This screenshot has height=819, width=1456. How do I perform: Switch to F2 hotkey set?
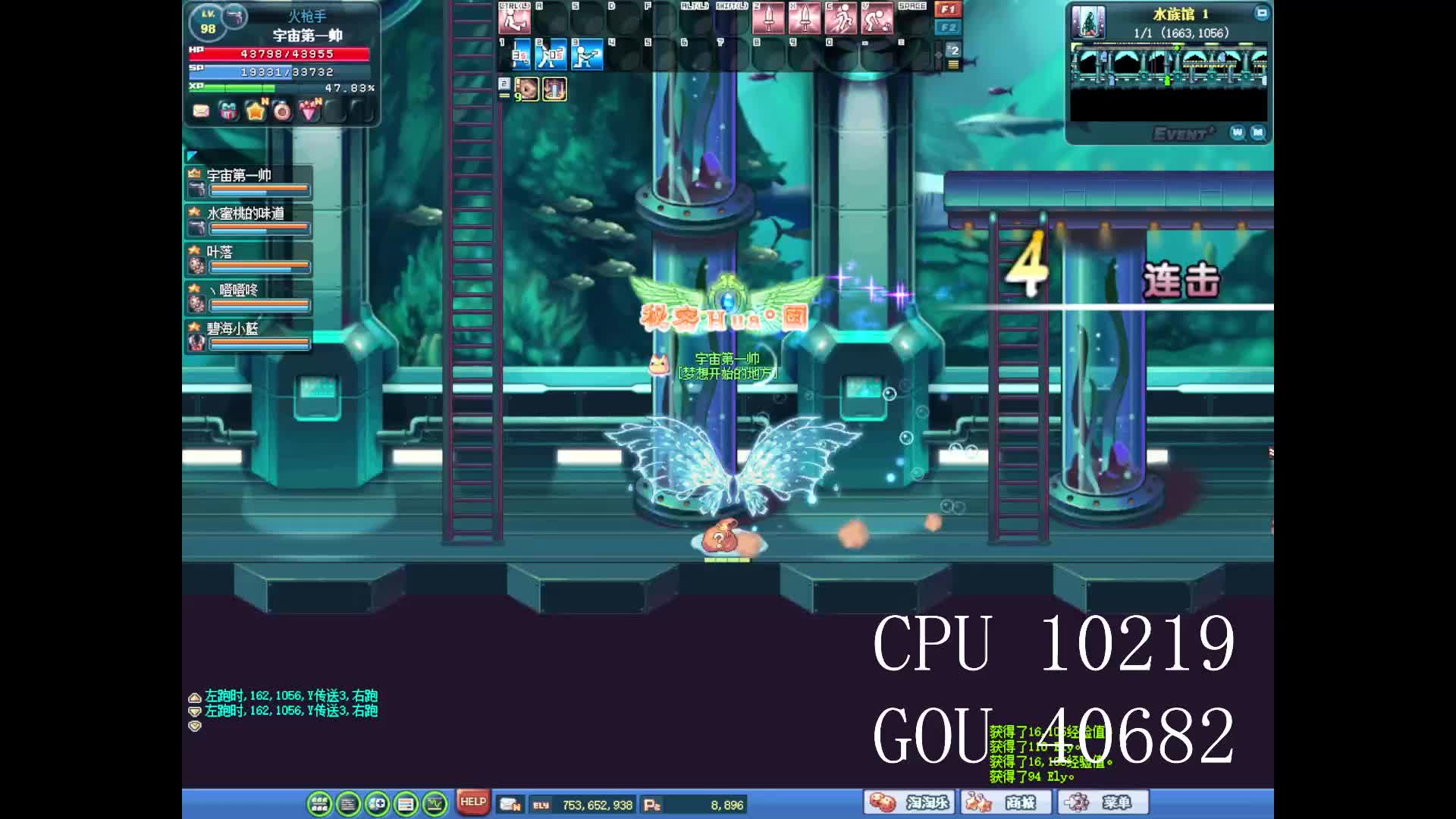(947, 27)
